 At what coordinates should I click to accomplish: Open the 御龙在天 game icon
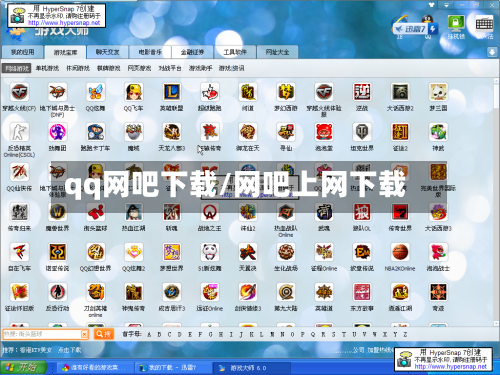pos(248,132)
